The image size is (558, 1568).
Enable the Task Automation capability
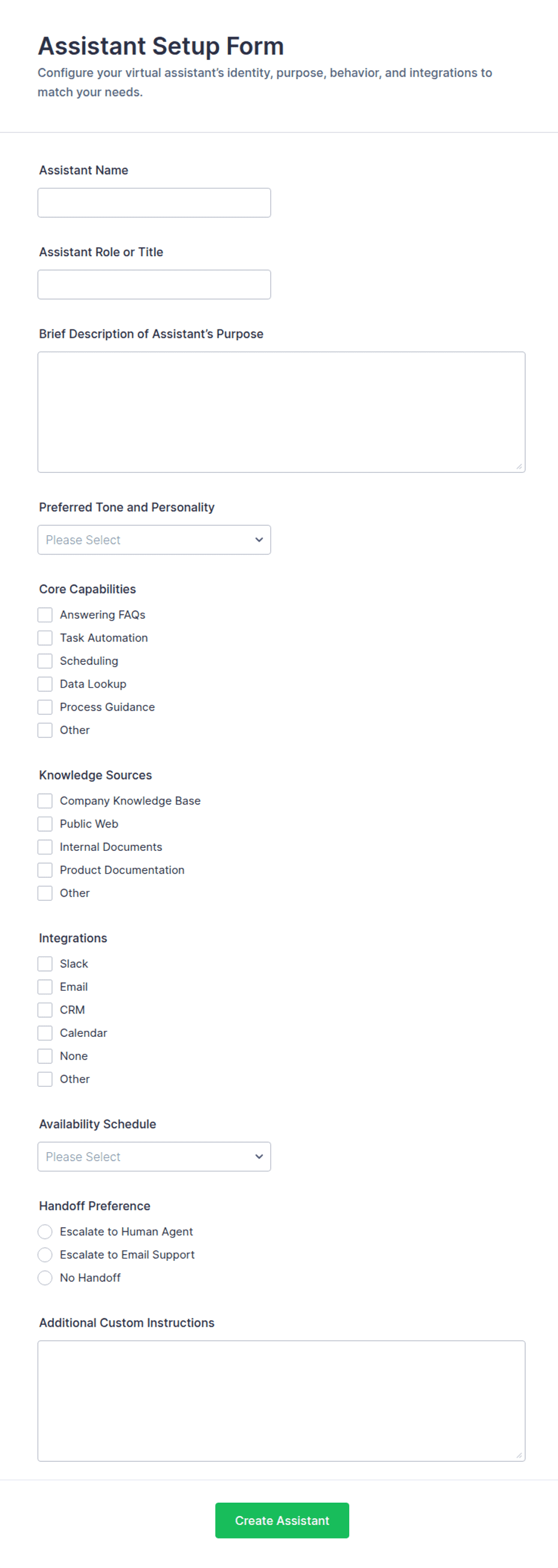point(45,638)
